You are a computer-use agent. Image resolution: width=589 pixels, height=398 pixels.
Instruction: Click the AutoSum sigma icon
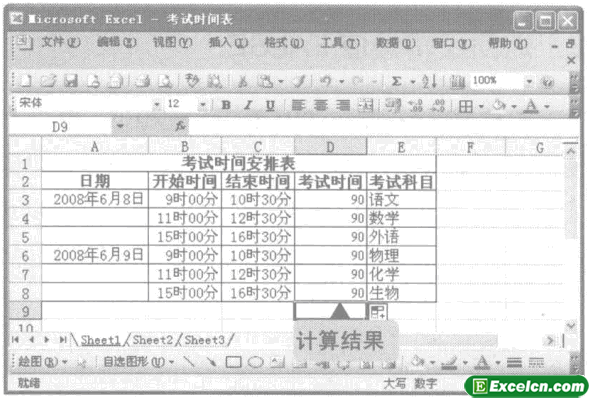point(397,81)
